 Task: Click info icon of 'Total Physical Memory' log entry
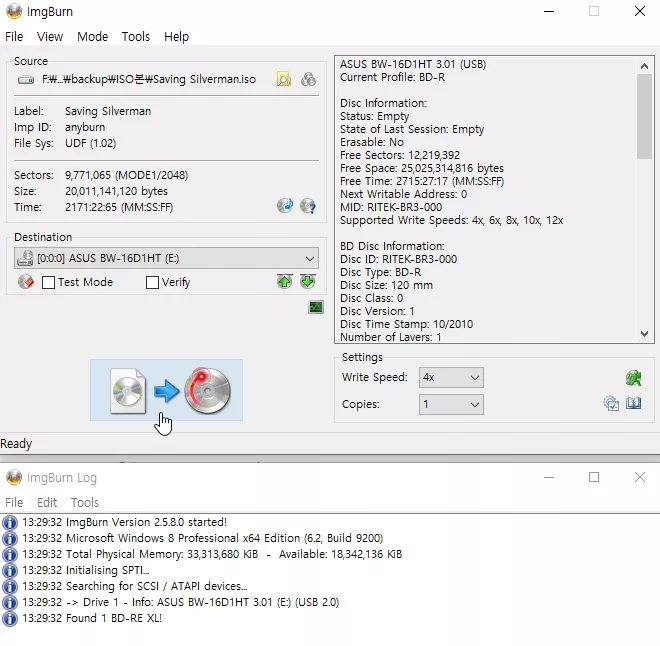click(x=10, y=554)
